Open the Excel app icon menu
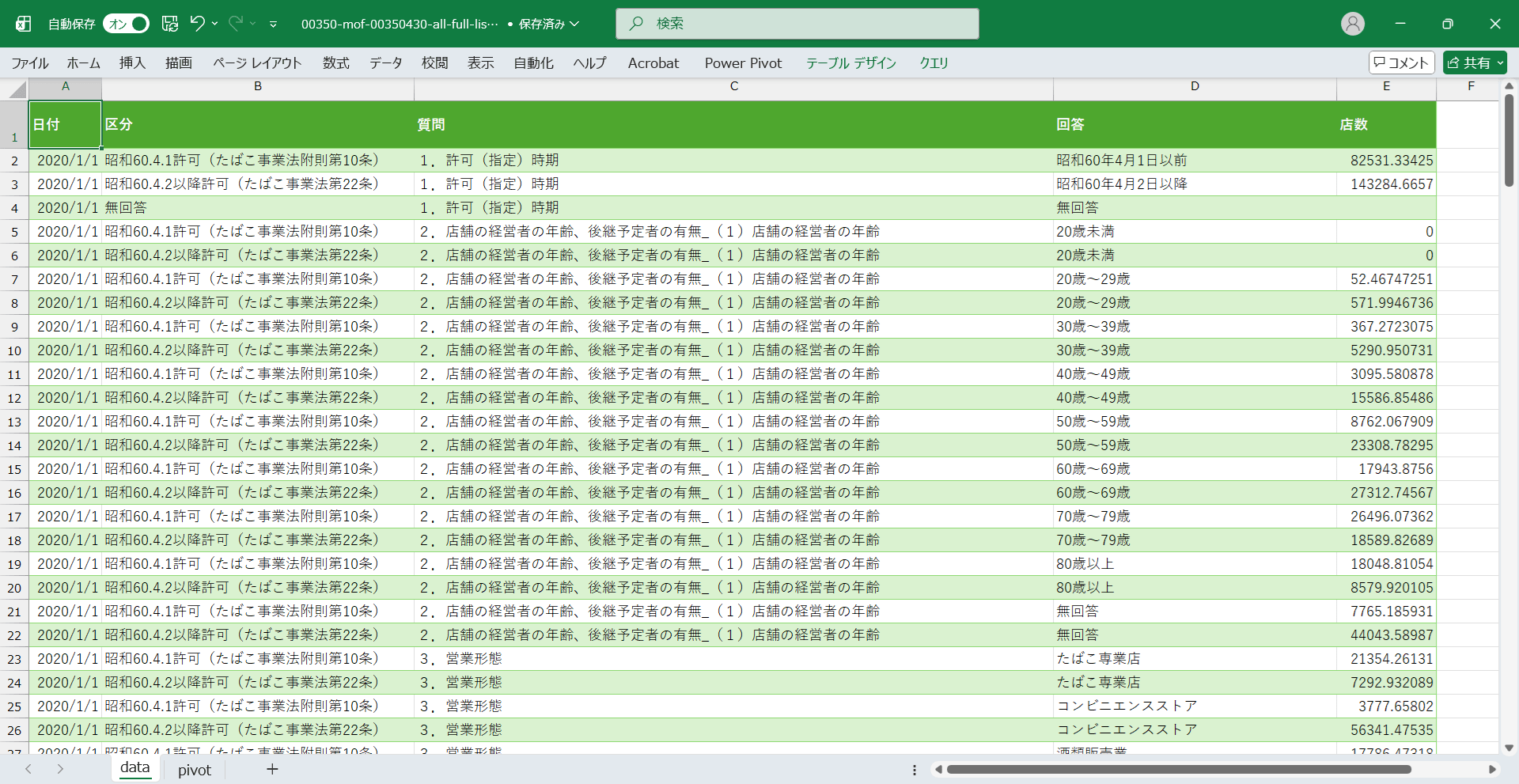Screen dimensions: 1519x784 (x=24, y=24)
